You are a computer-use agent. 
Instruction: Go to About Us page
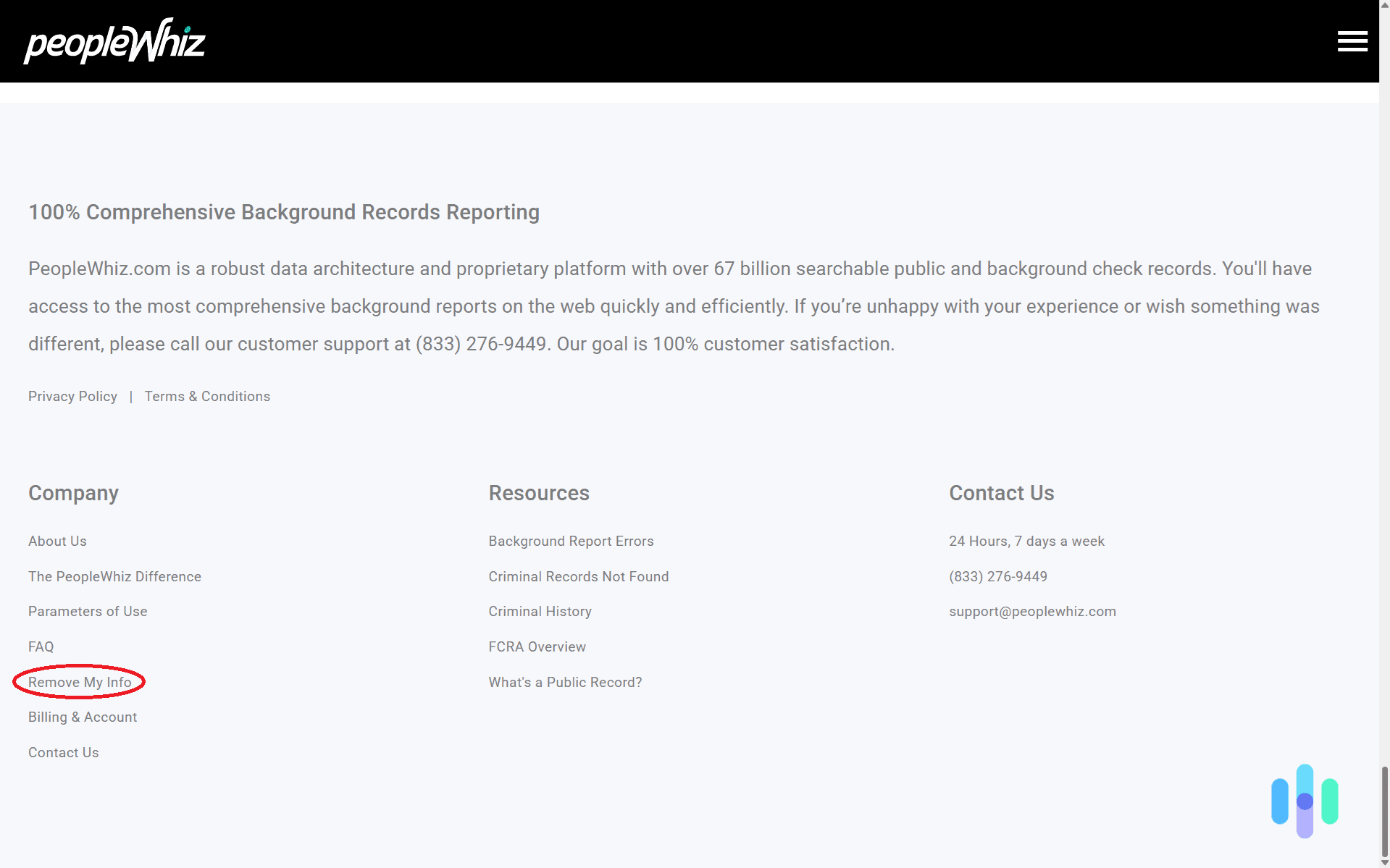[x=57, y=541]
